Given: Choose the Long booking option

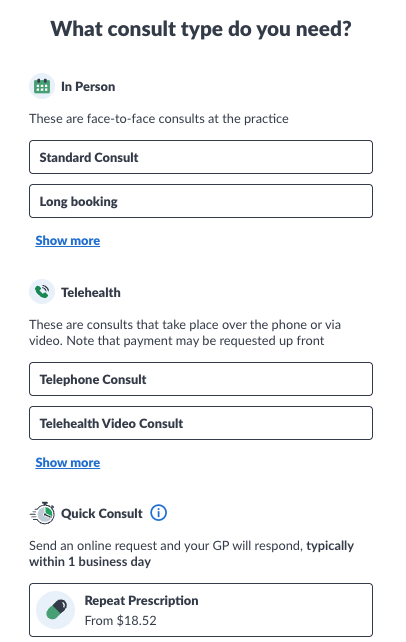Looking at the screenshot, I should click(201, 201).
